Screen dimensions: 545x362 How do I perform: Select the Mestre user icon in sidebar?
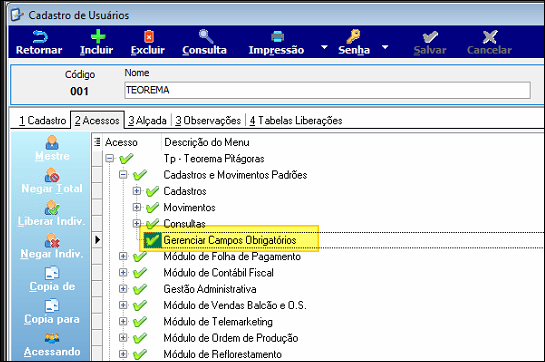tap(52, 143)
